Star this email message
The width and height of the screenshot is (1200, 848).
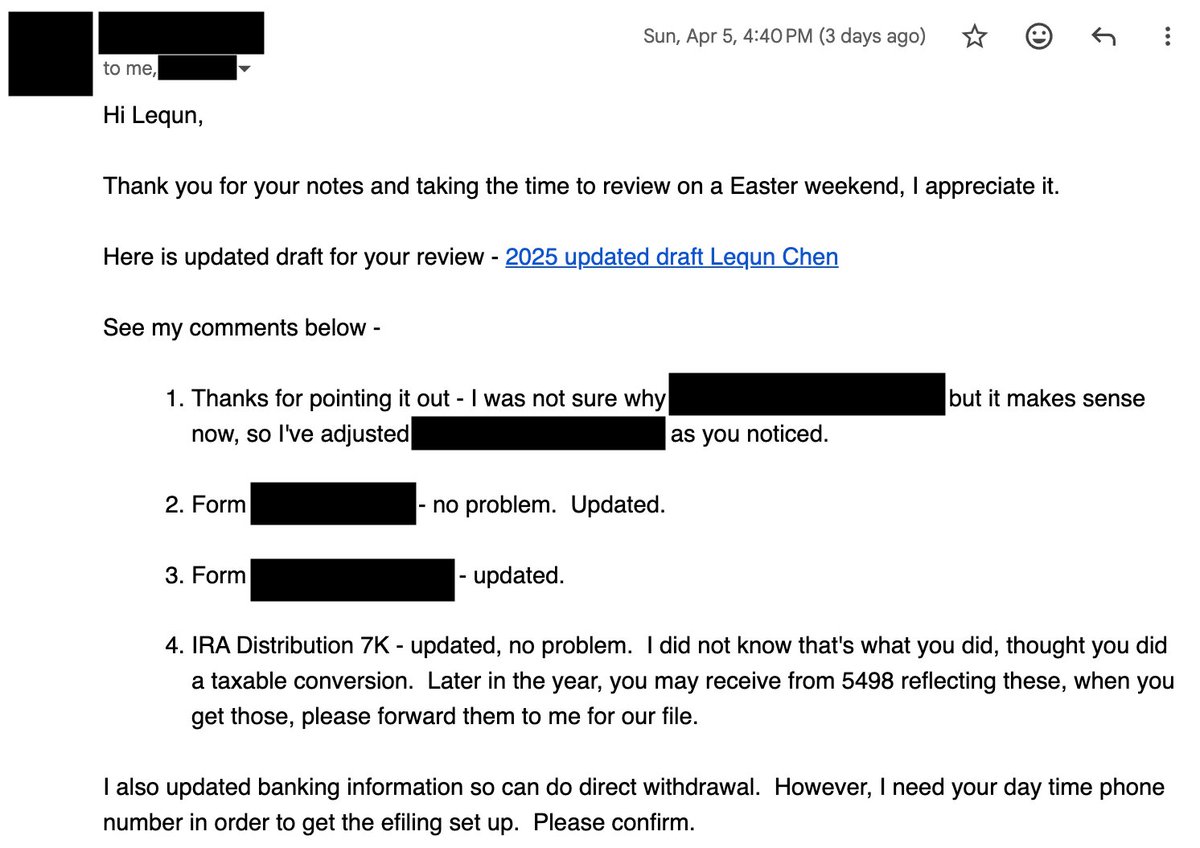(974, 37)
